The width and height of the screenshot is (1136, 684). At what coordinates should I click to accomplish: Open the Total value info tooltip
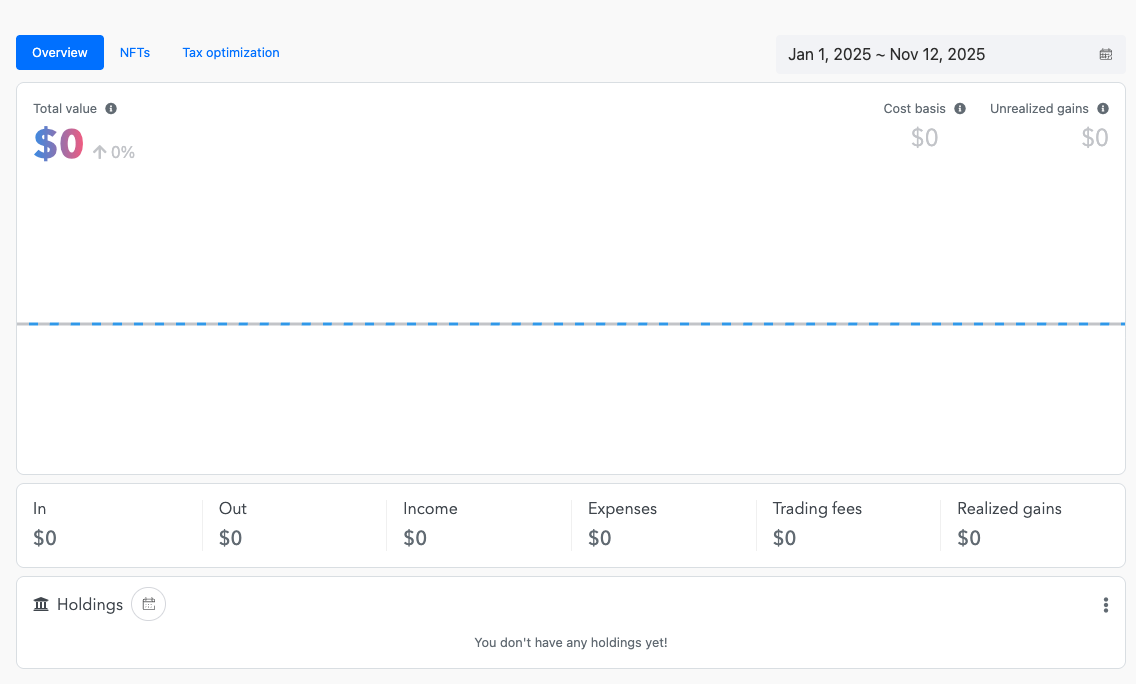(111, 108)
